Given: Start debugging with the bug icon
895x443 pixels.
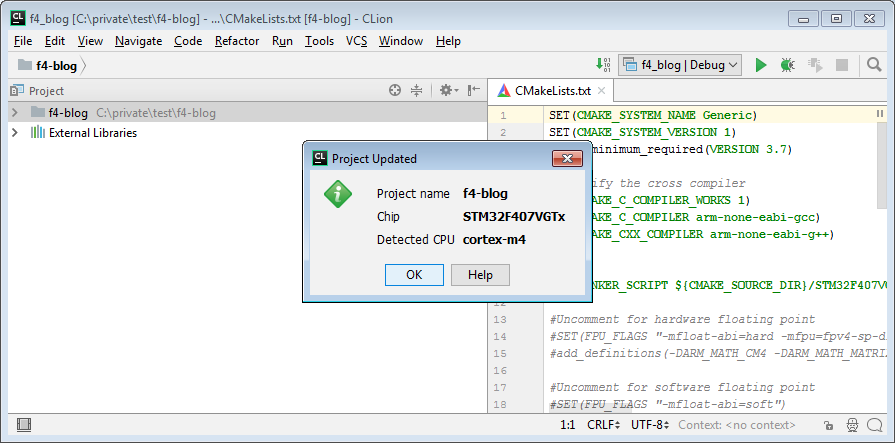Looking at the screenshot, I should click(788, 65).
